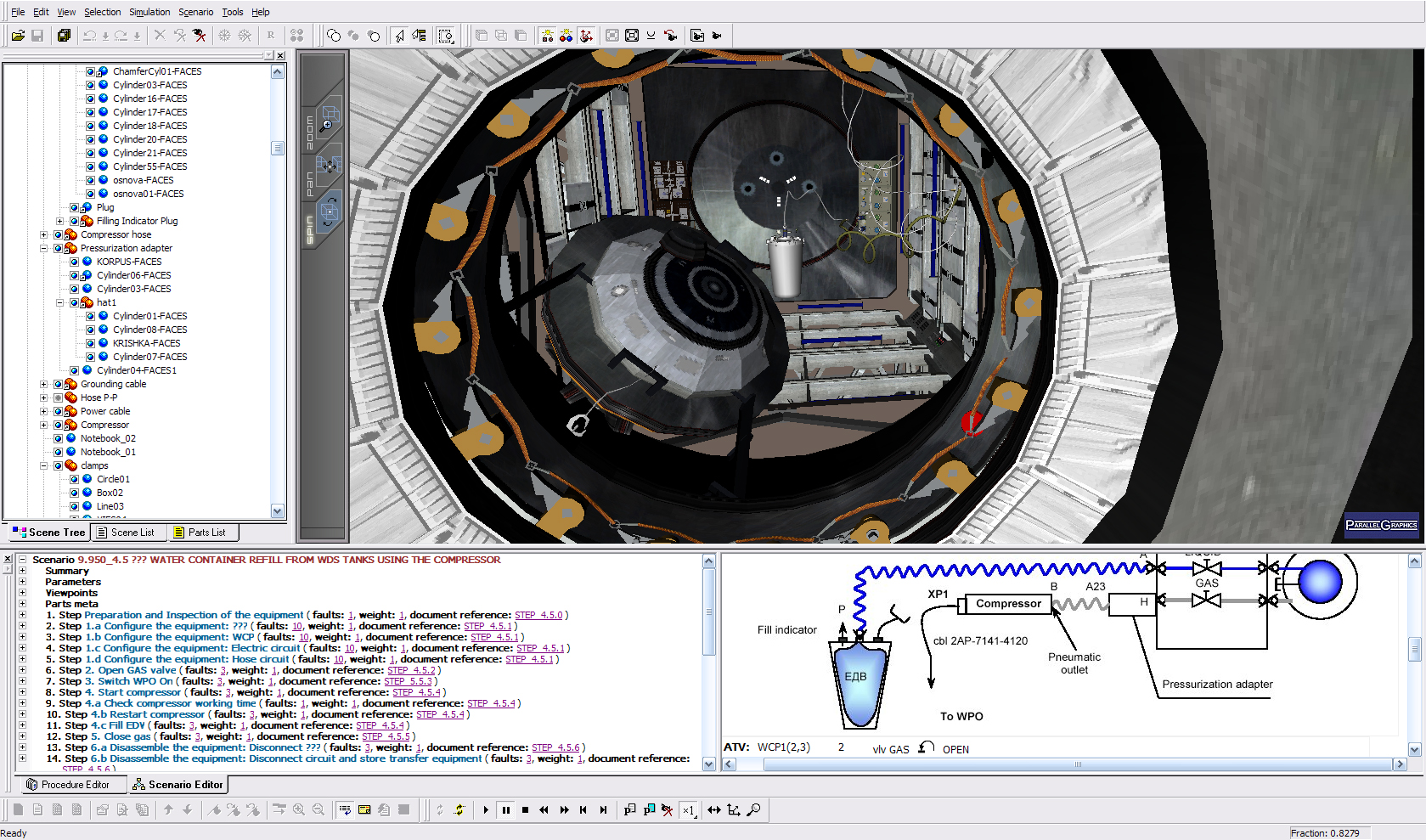Screen dimensions: 1426x840
Task: Toggle visibility of KORPUS-FACES
Action: [74, 262]
